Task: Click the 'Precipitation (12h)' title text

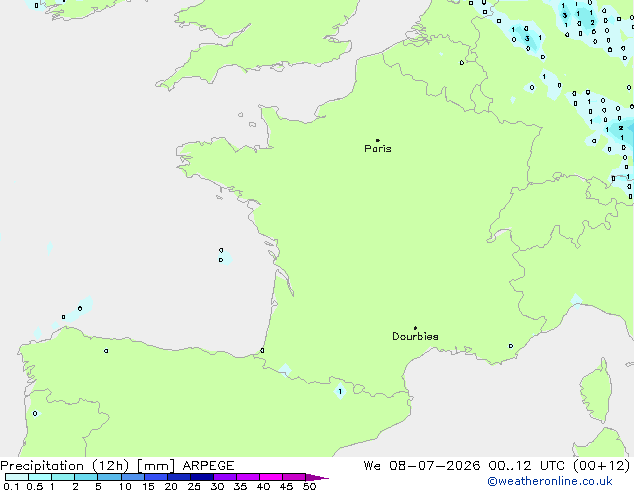Action: [65, 466]
